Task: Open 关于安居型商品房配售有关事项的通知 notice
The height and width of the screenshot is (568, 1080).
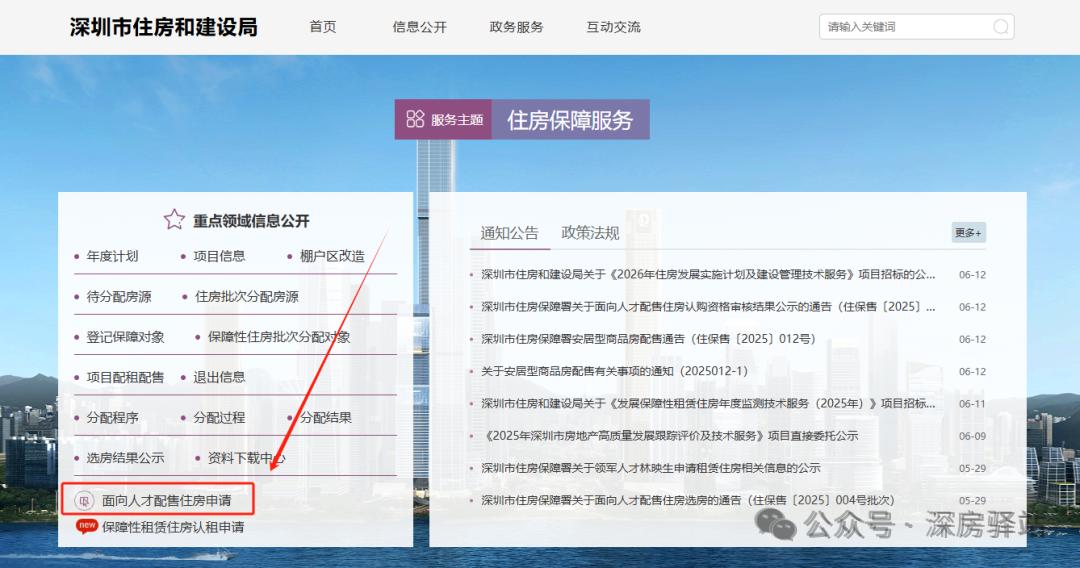Action: coord(614,371)
